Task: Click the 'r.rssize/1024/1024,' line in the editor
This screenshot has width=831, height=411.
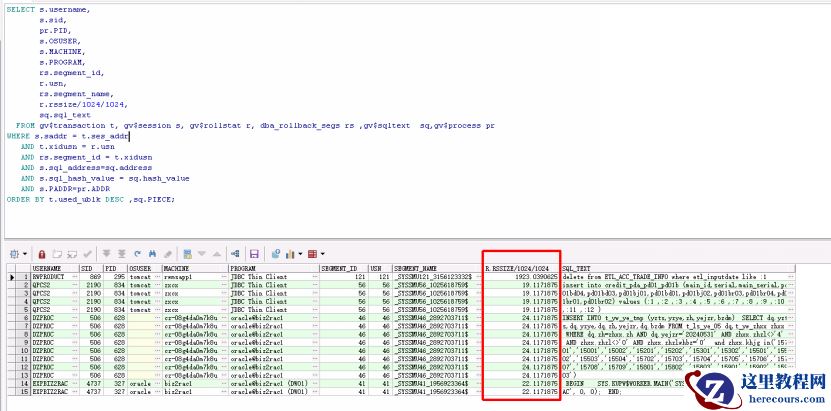Action: [x=84, y=104]
